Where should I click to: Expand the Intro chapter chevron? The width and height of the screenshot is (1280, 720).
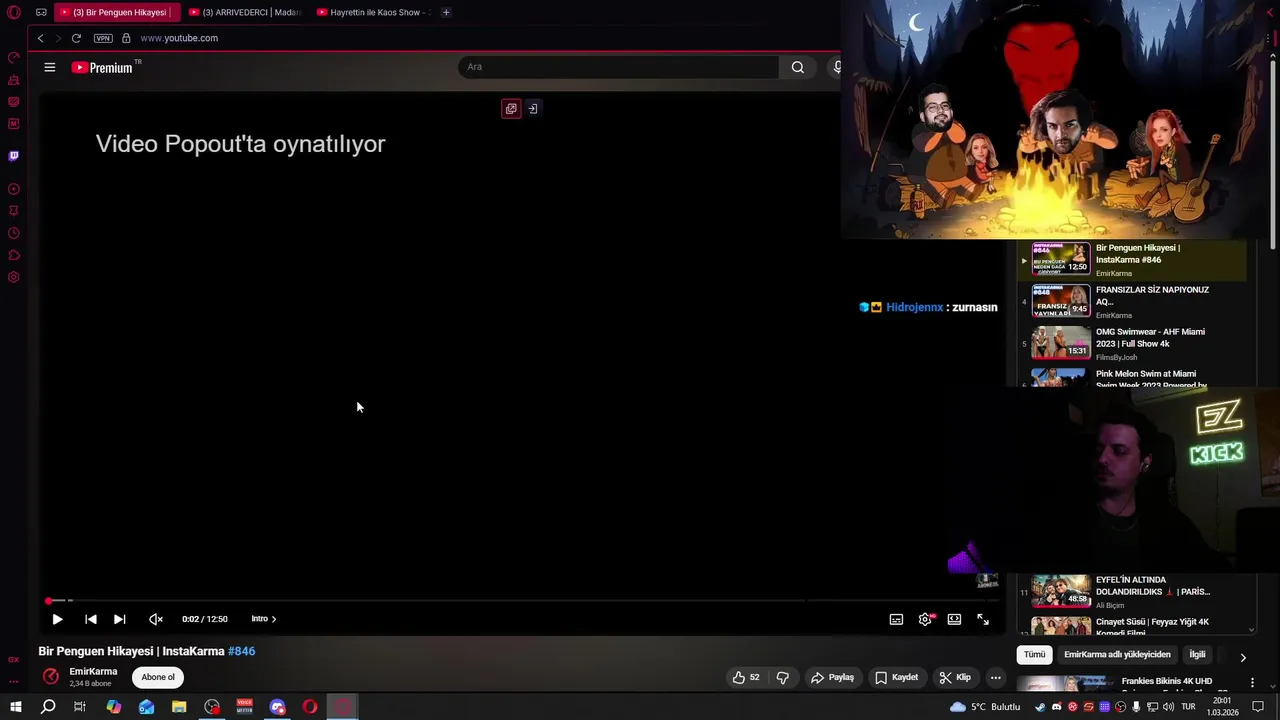pyautogui.click(x=274, y=619)
